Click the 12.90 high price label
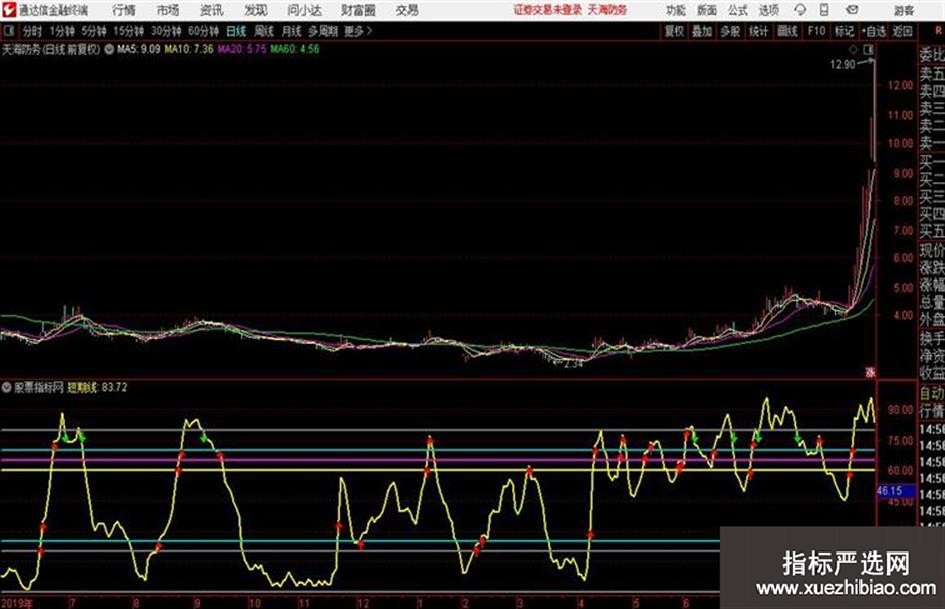Viewport: 945px width, 609px height. (x=842, y=65)
